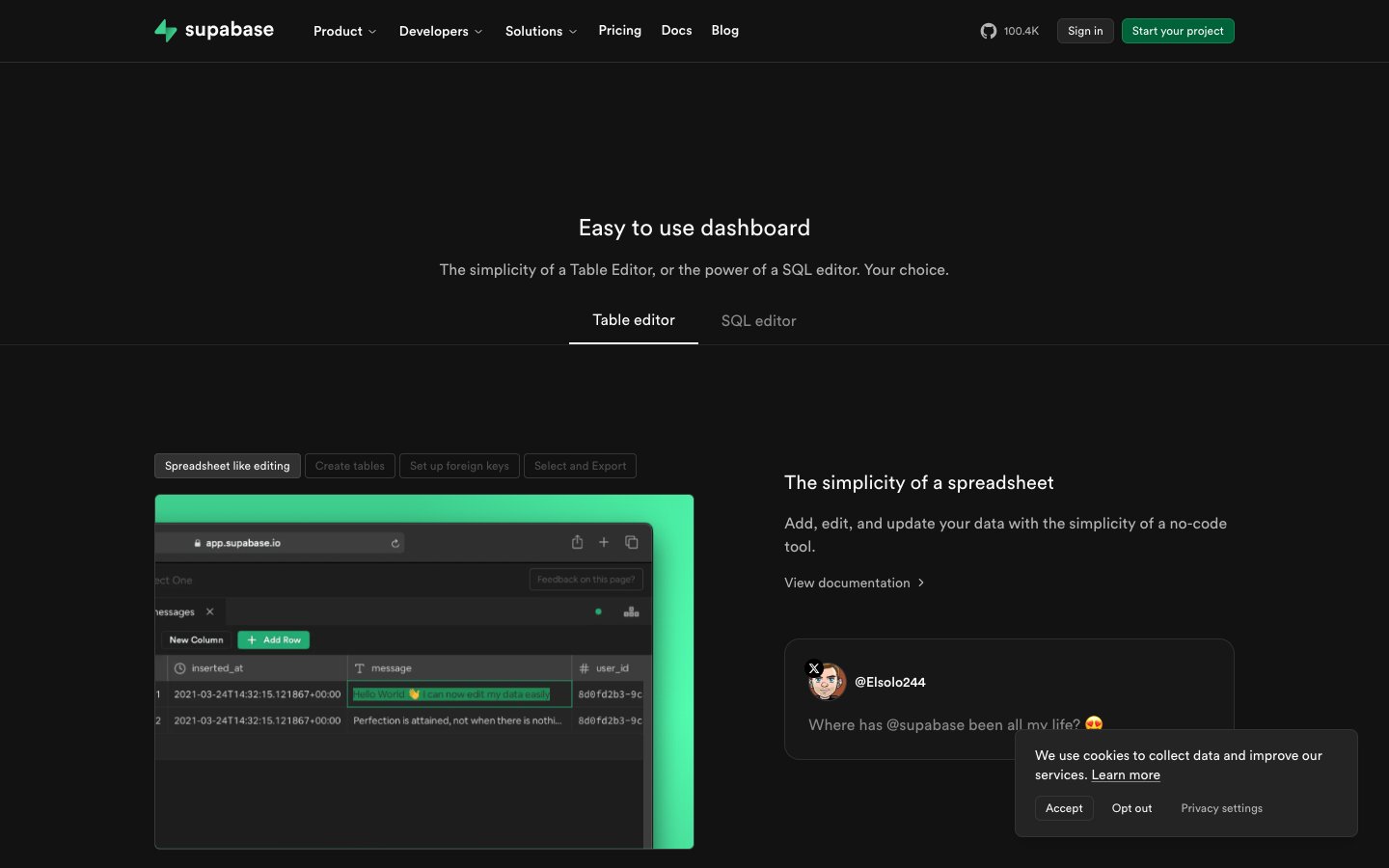Go to the Pricing page
The height and width of the screenshot is (868, 1389).
pos(619,31)
